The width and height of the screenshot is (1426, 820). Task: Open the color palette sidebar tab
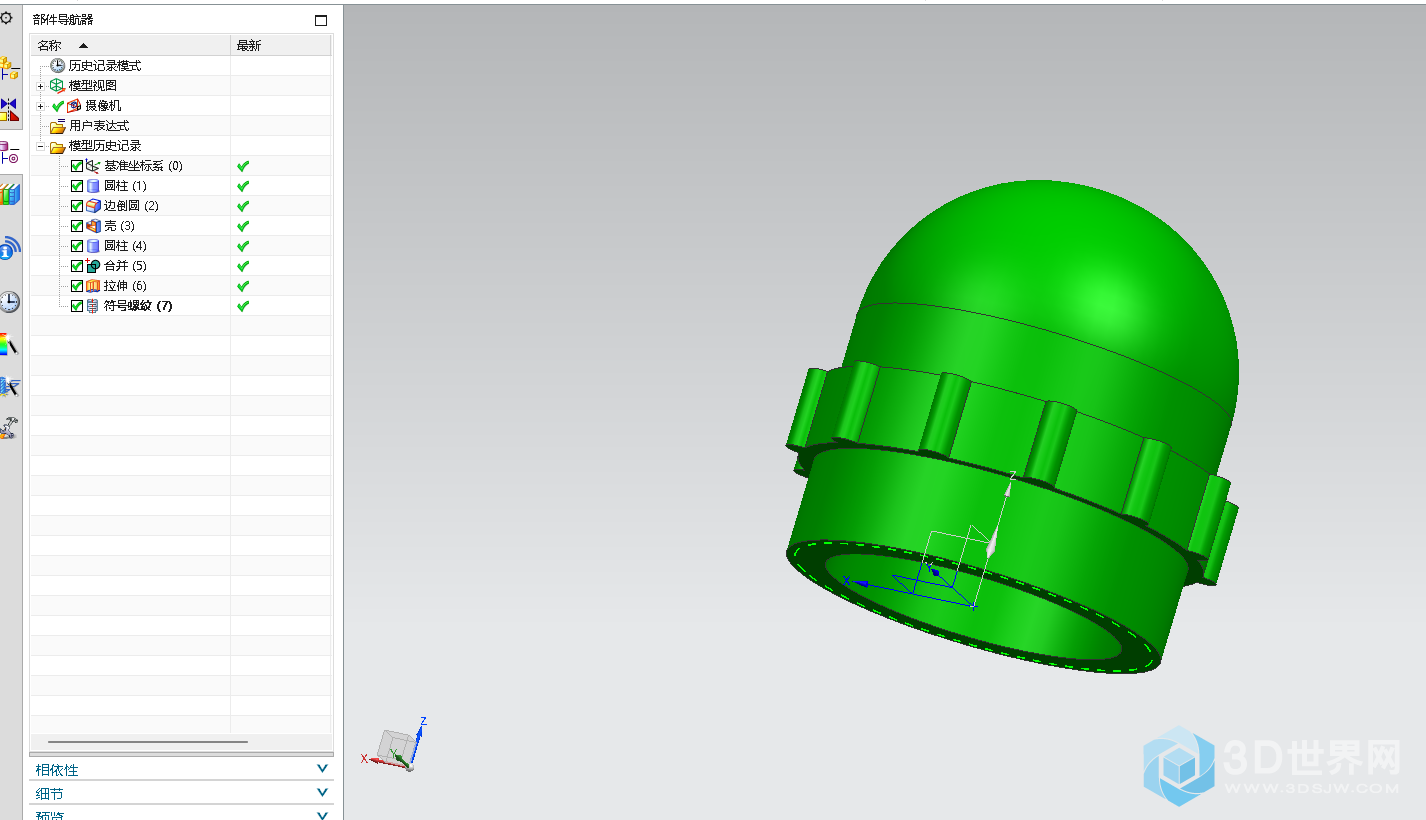click(x=9, y=345)
